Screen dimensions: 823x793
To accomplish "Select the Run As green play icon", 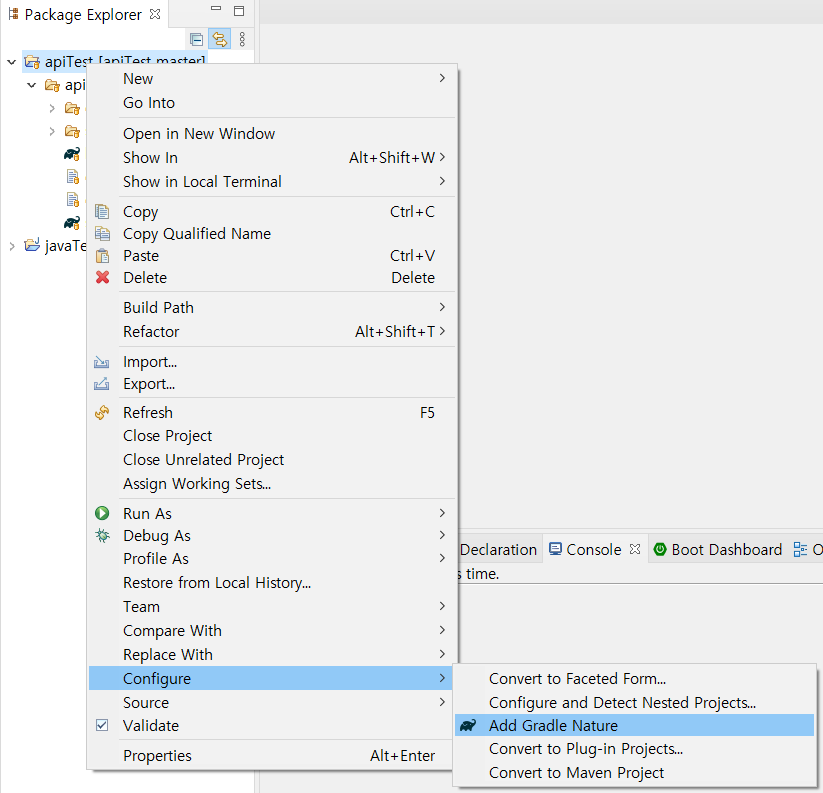I will click(101, 513).
